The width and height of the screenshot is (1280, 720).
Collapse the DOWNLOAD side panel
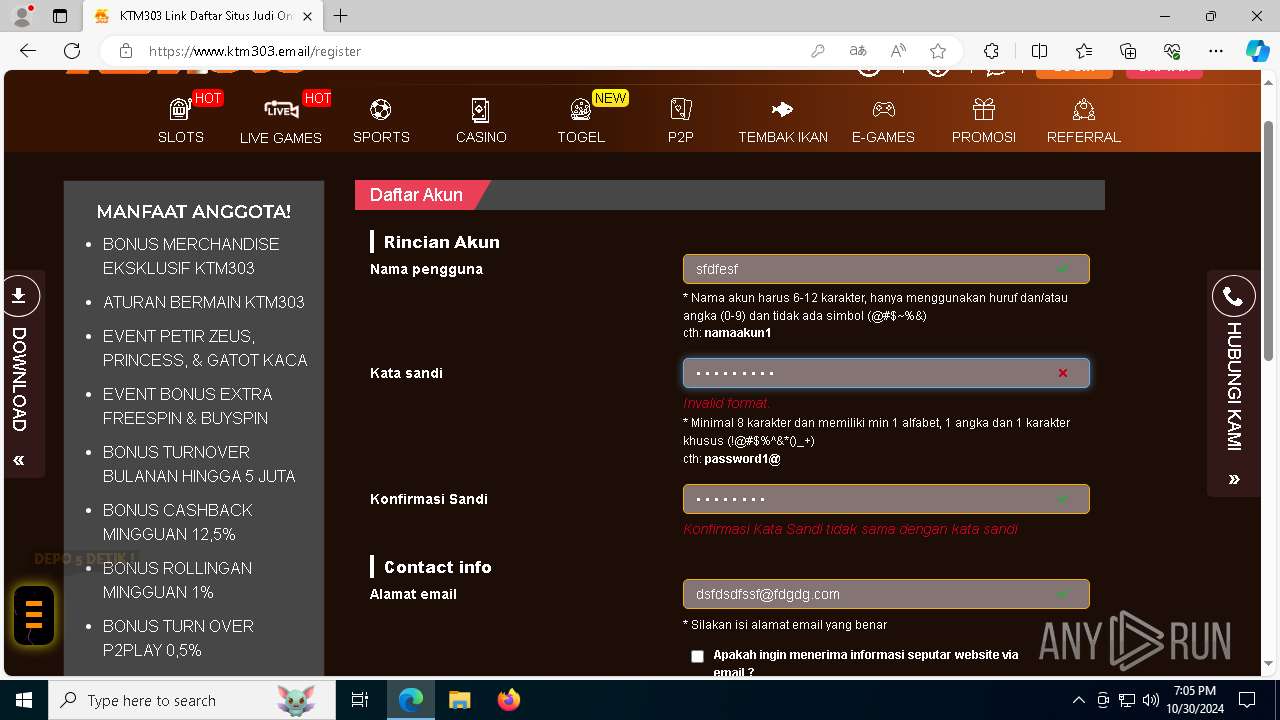point(19,460)
